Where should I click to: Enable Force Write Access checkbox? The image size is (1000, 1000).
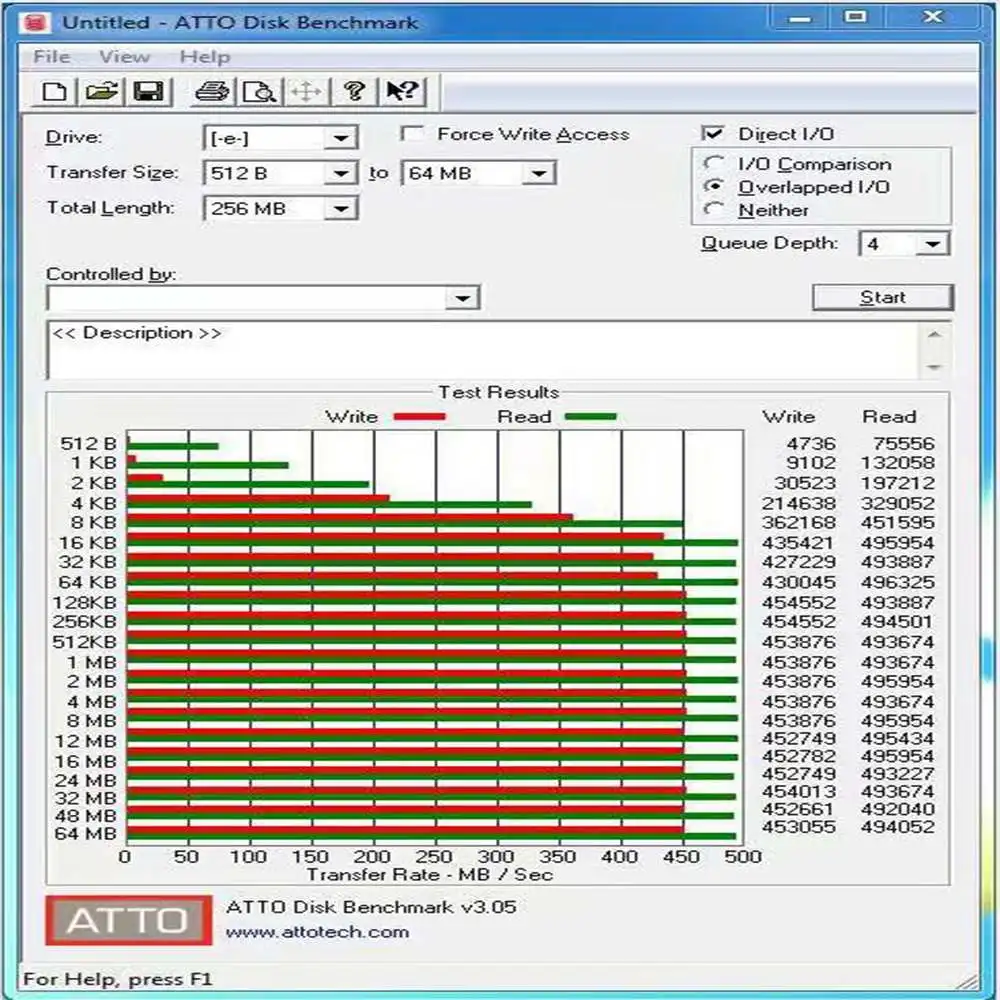(x=411, y=134)
